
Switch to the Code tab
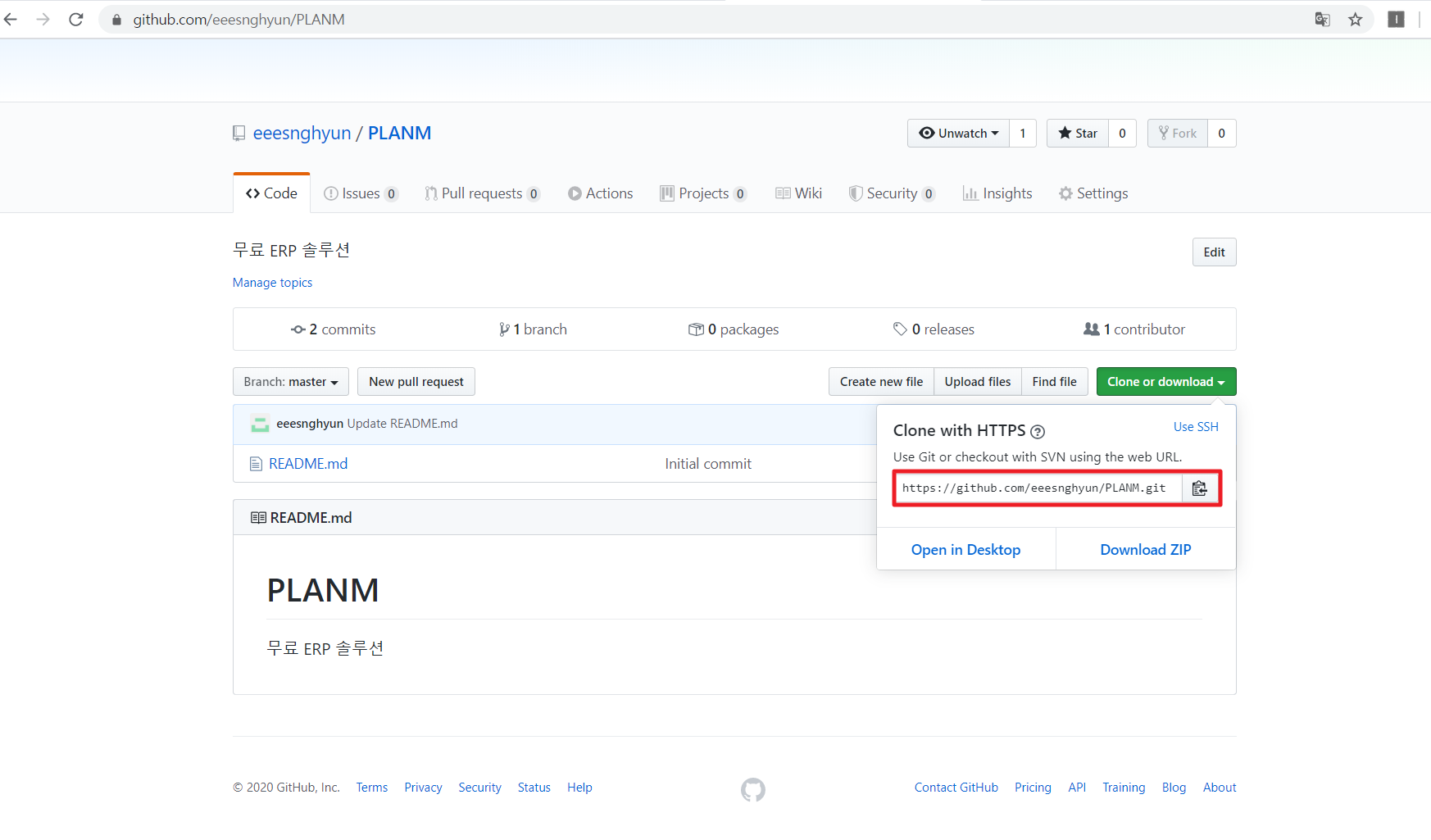click(271, 193)
